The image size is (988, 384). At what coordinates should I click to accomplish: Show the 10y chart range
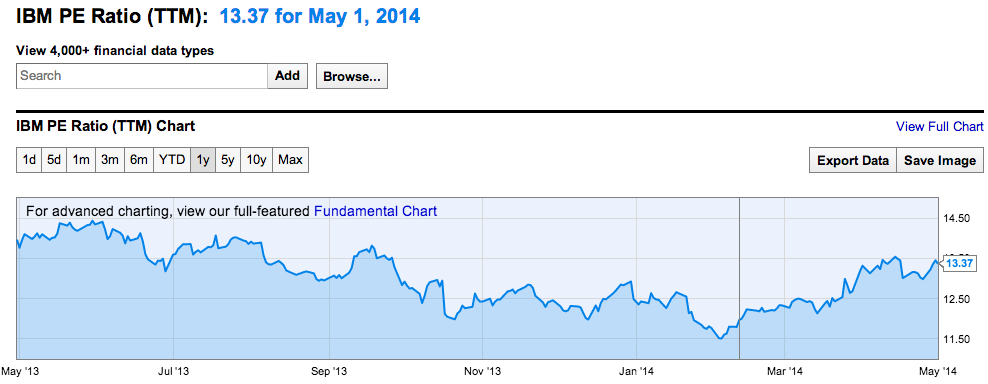pyautogui.click(x=256, y=160)
